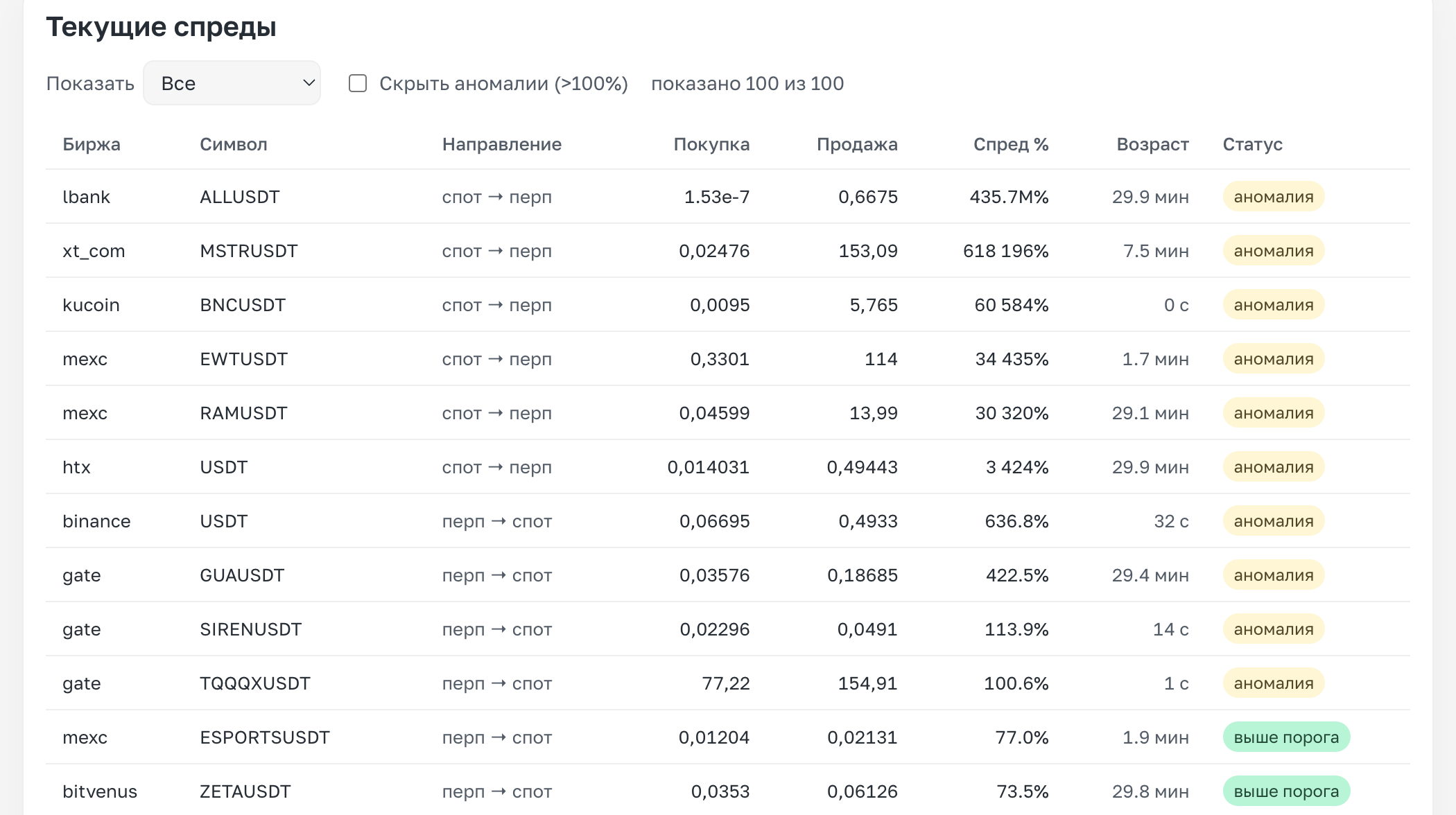Click the Спред % column header
The height and width of the screenshot is (815, 1456).
(1011, 144)
